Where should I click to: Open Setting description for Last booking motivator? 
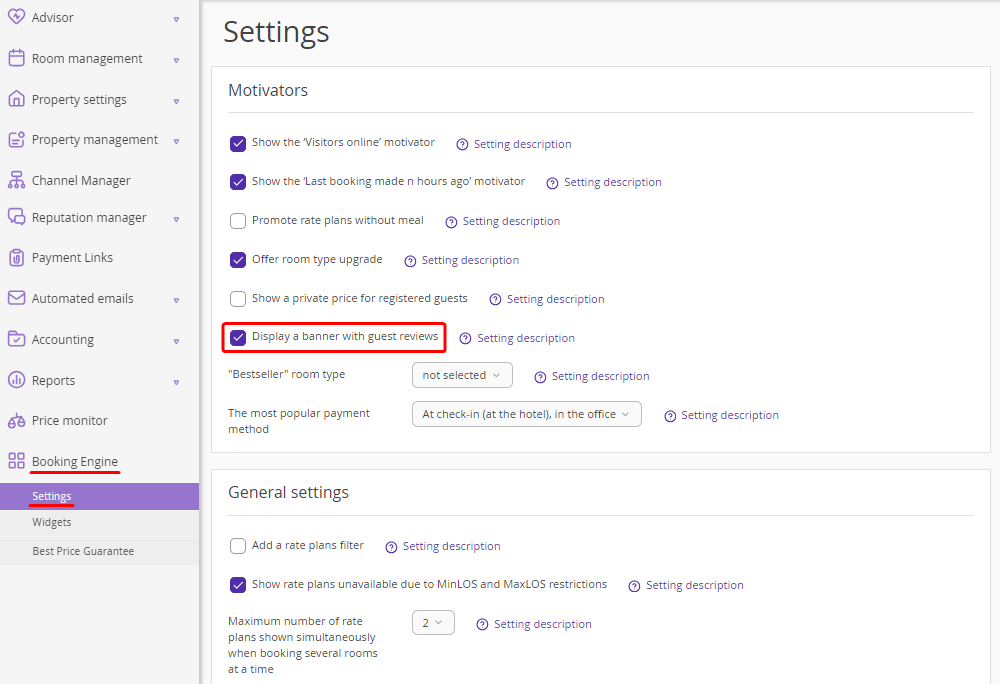(x=613, y=183)
